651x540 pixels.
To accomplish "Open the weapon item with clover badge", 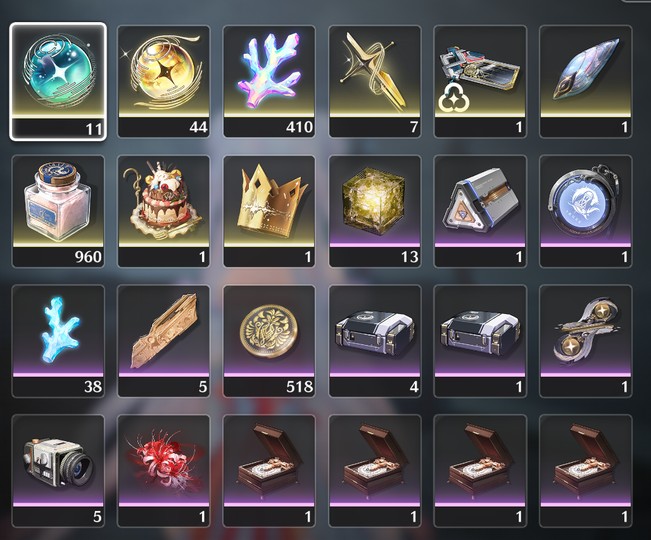I will click(480, 81).
